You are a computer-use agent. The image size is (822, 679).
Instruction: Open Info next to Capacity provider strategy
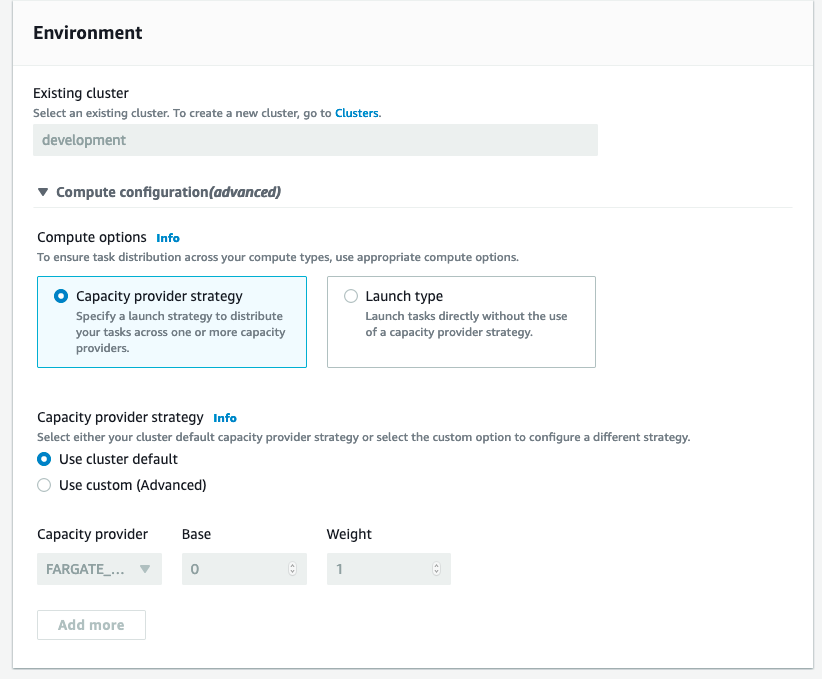pyautogui.click(x=225, y=418)
